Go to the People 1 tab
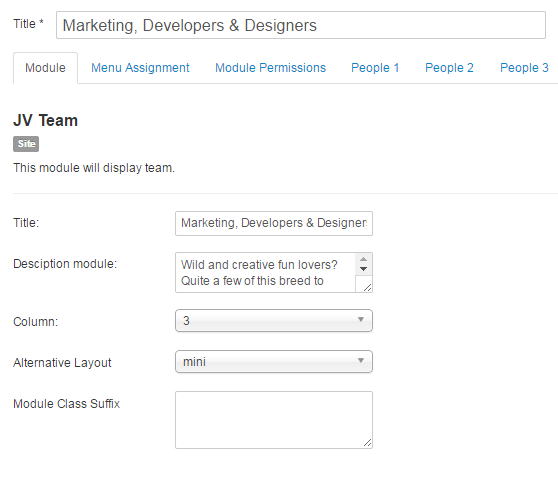558x481 pixels. click(375, 68)
